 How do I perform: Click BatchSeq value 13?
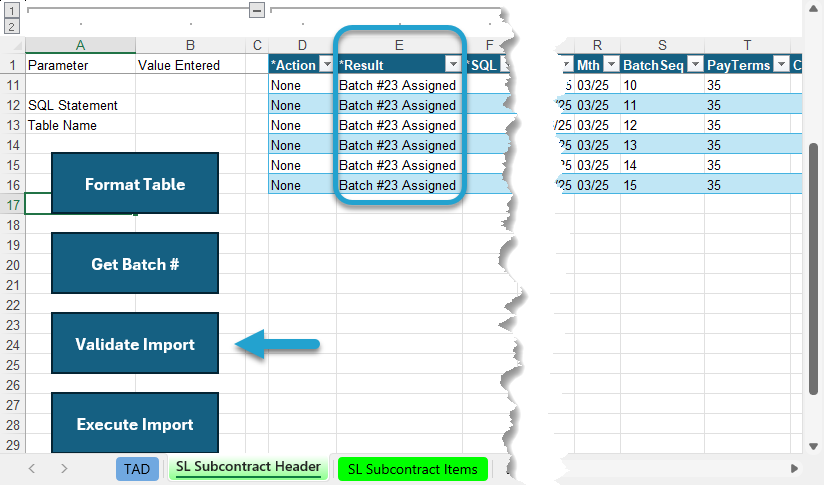662,145
